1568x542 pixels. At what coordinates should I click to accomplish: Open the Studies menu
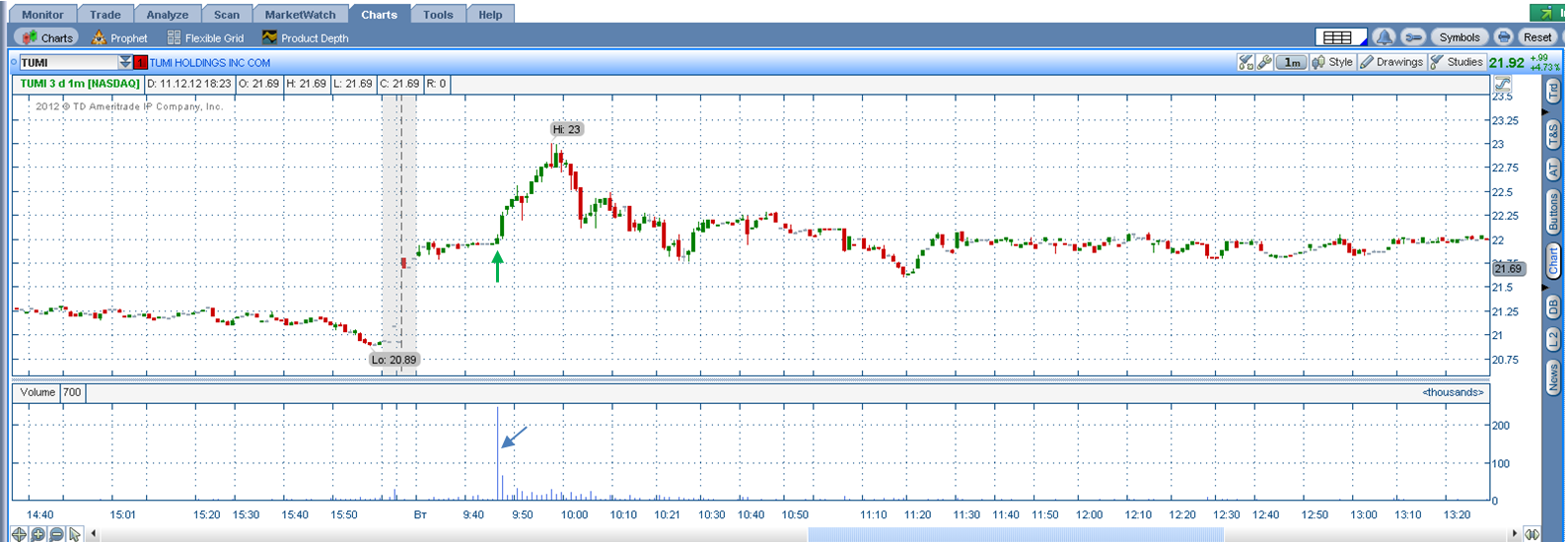(1457, 62)
